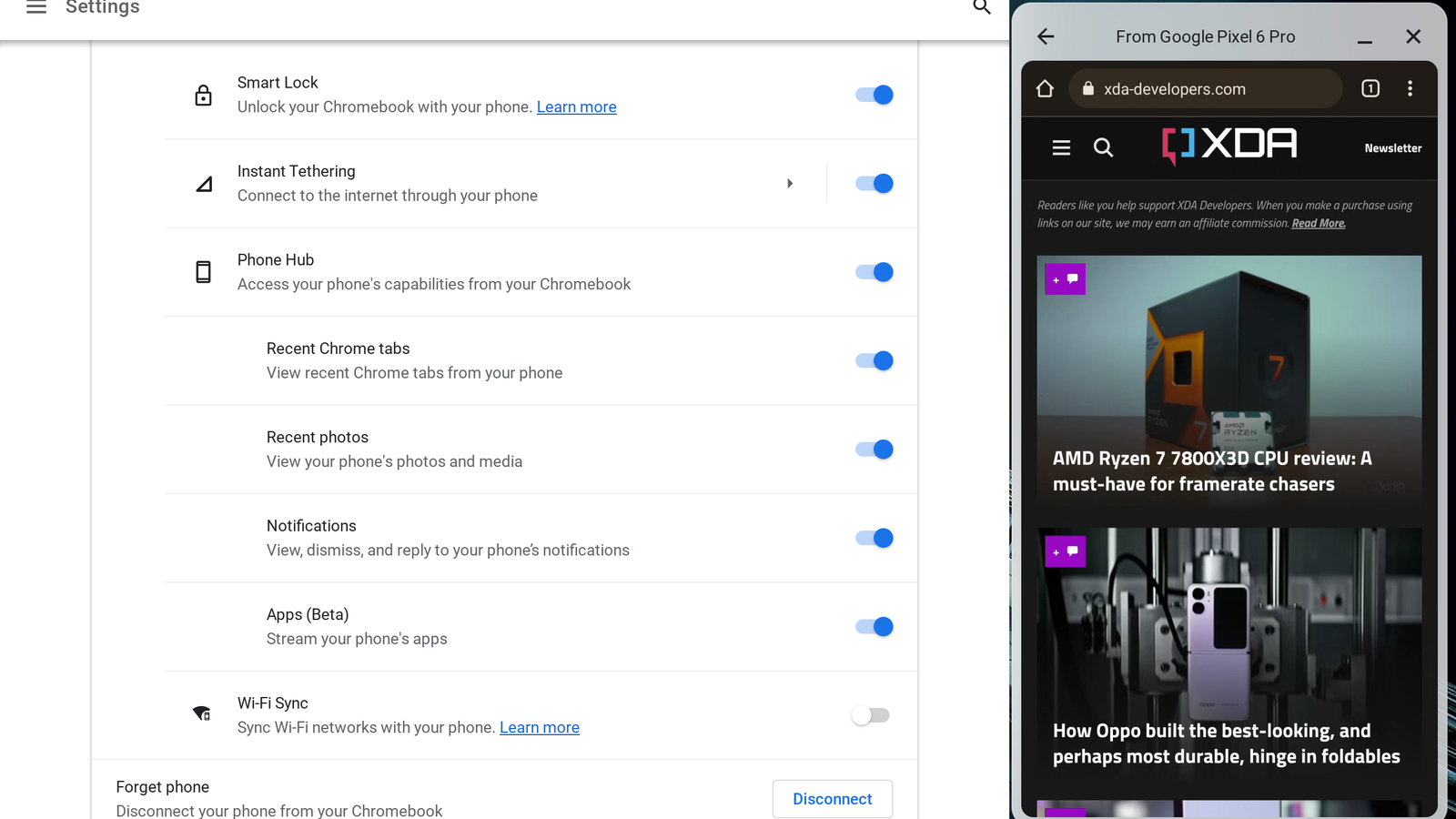This screenshot has height=819, width=1456.
Task: Click the home icon in the phone browser
Action: 1044,88
